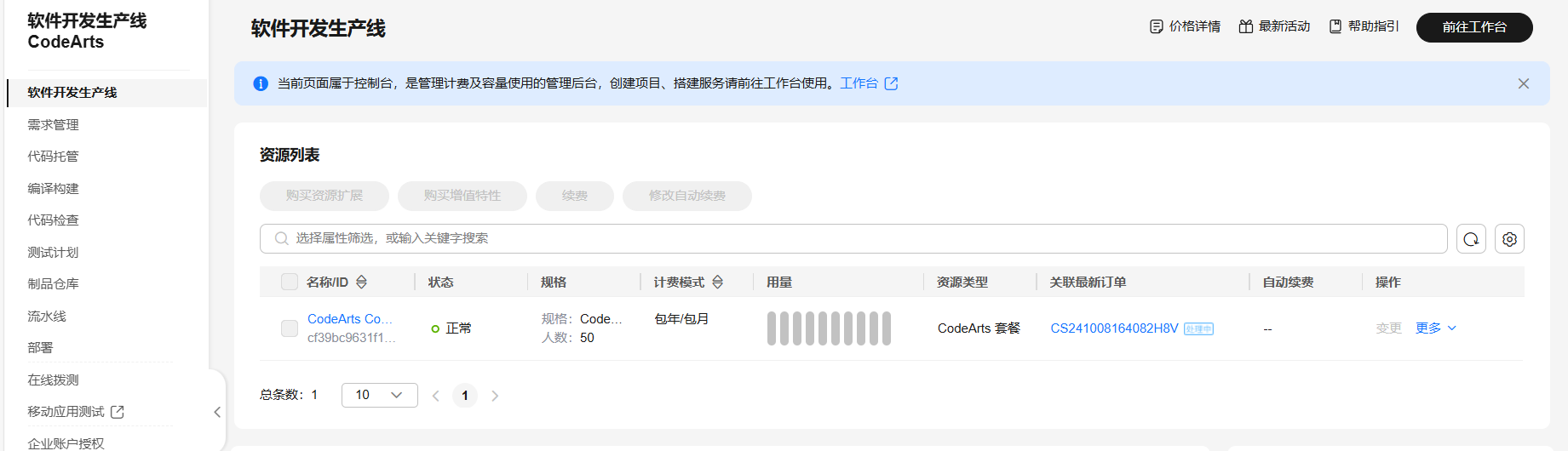Image resolution: width=1568 pixels, height=451 pixels.
Task: Sort by 计费模式 column arrows
Action: click(717, 282)
